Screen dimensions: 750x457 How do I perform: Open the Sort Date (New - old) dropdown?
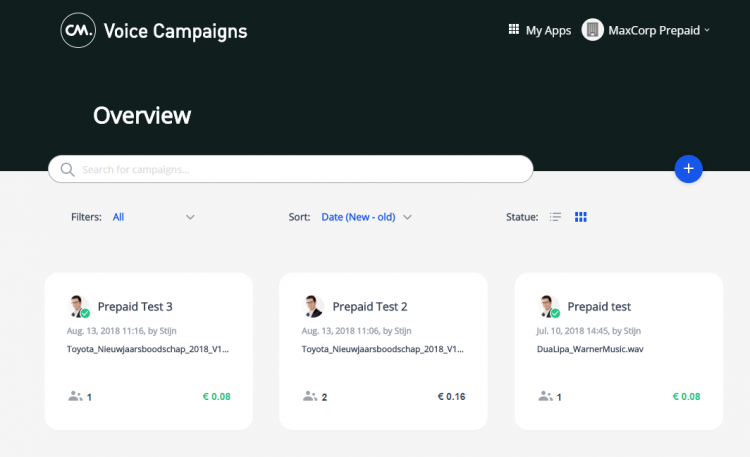[407, 217]
